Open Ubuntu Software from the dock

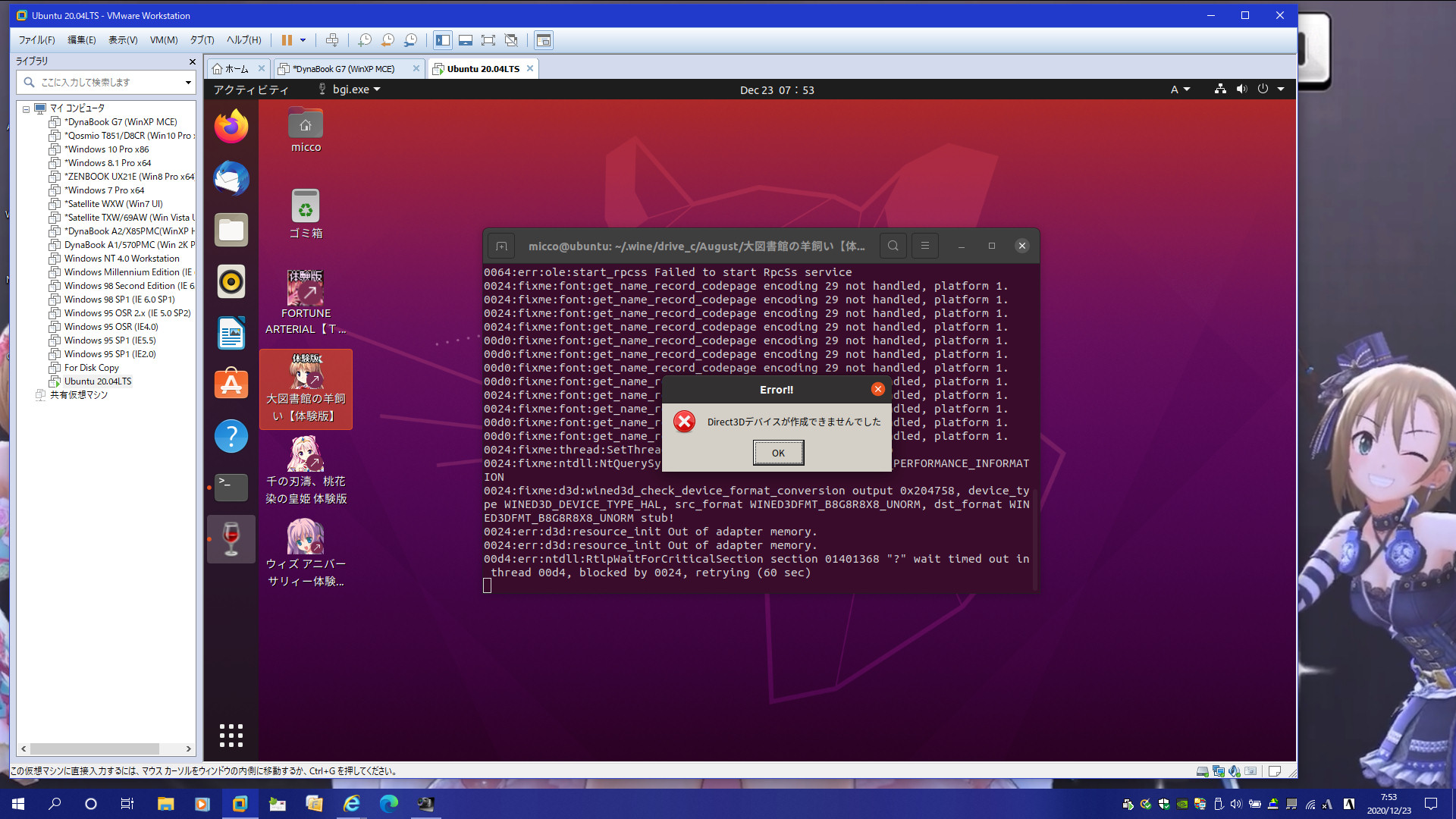231,384
